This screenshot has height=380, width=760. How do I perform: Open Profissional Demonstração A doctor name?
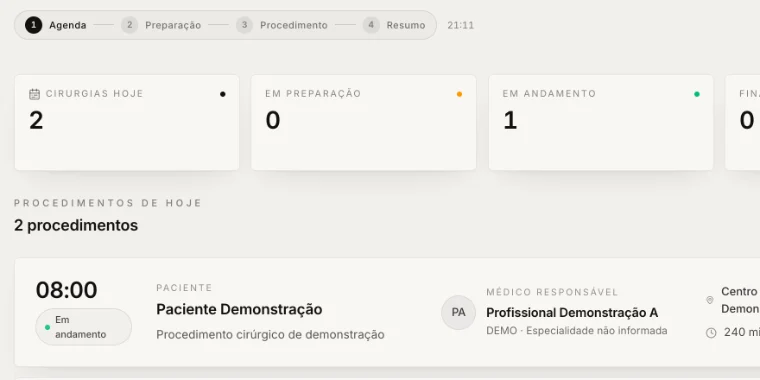tap(572, 313)
